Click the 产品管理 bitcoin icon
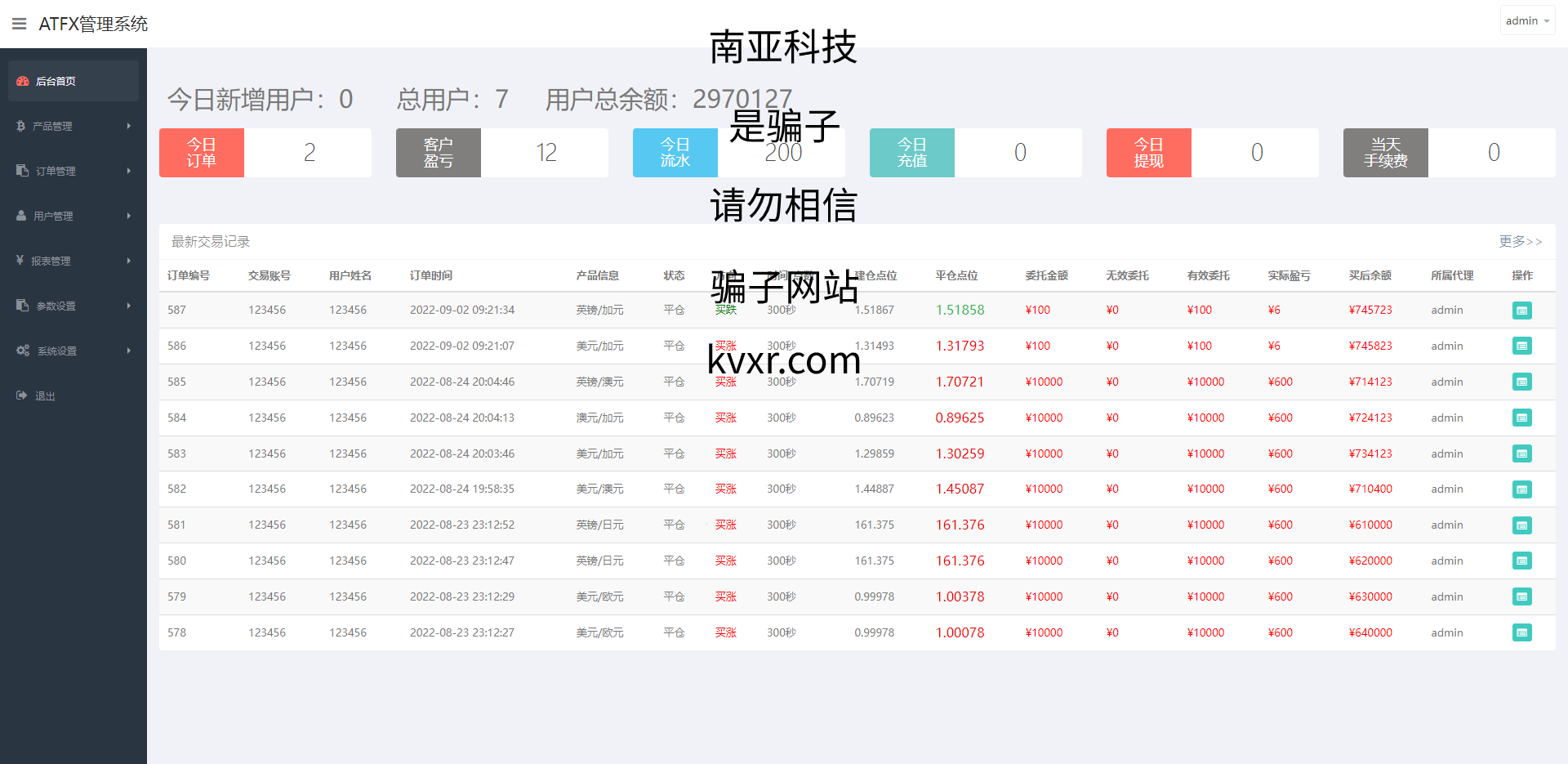 (x=21, y=126)
